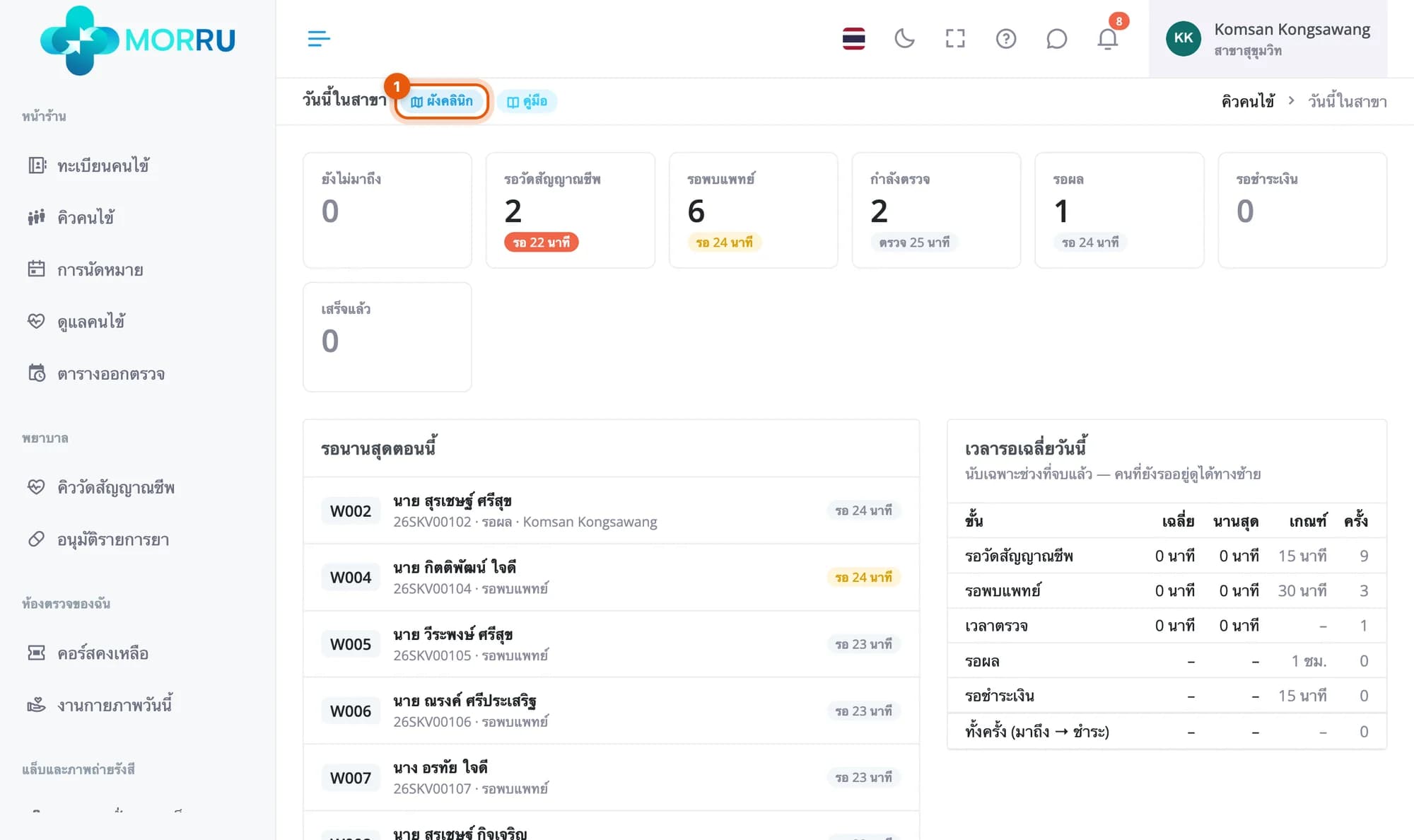
Task: Click the red รอ 22 นาที badge
Action: point(542,243)
